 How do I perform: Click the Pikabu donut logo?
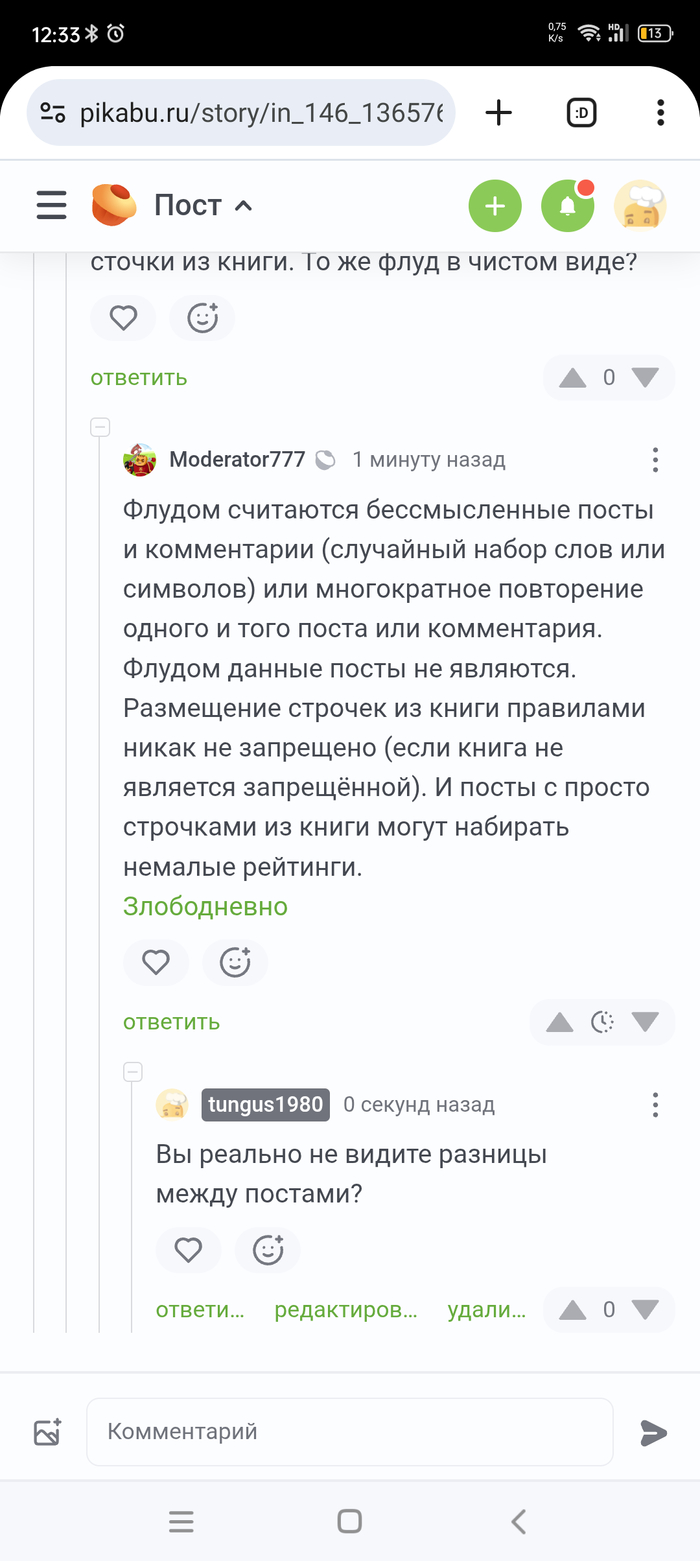click(113, 205)
